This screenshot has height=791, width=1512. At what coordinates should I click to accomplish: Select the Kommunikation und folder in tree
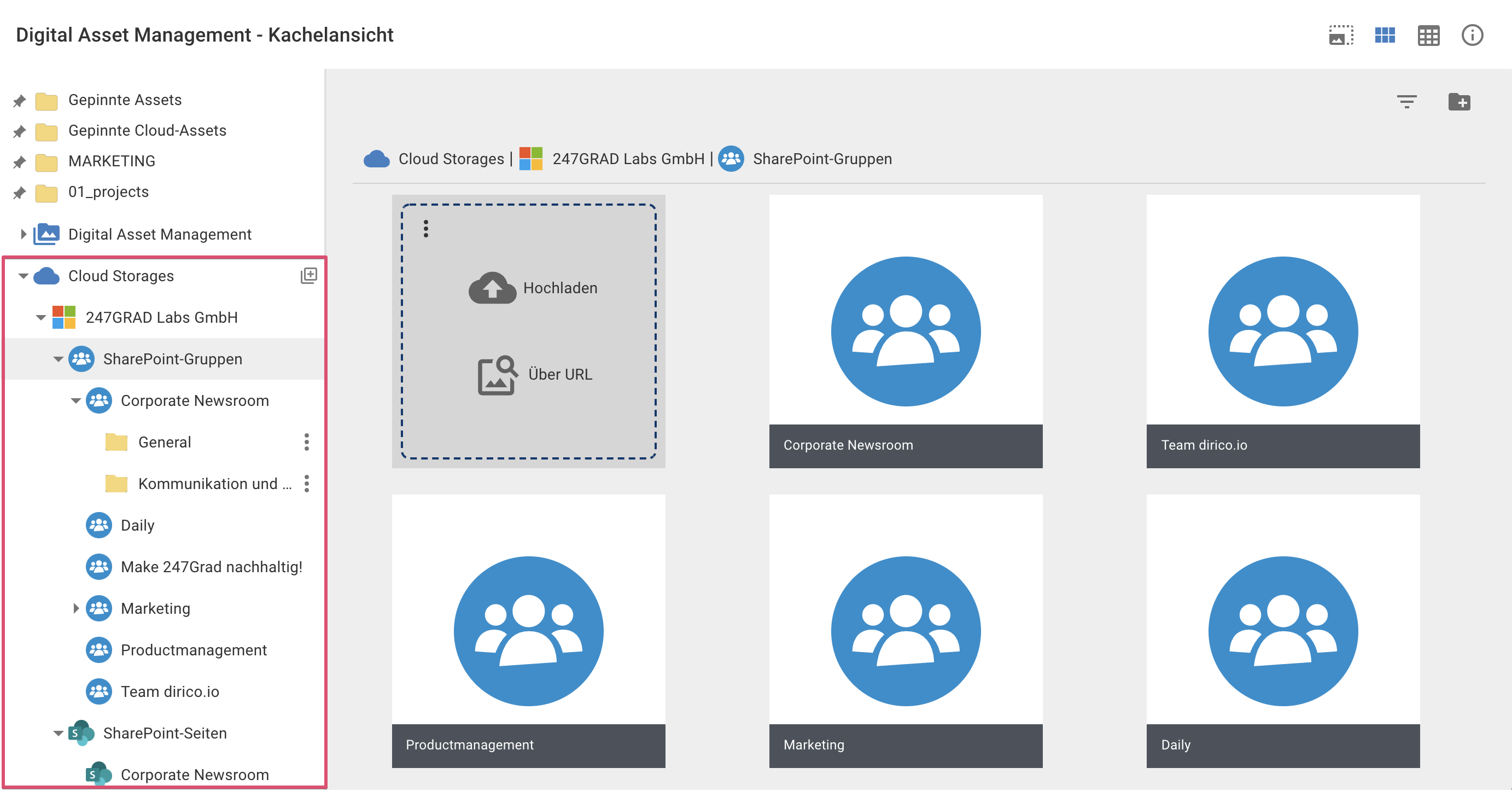point(215,484)
